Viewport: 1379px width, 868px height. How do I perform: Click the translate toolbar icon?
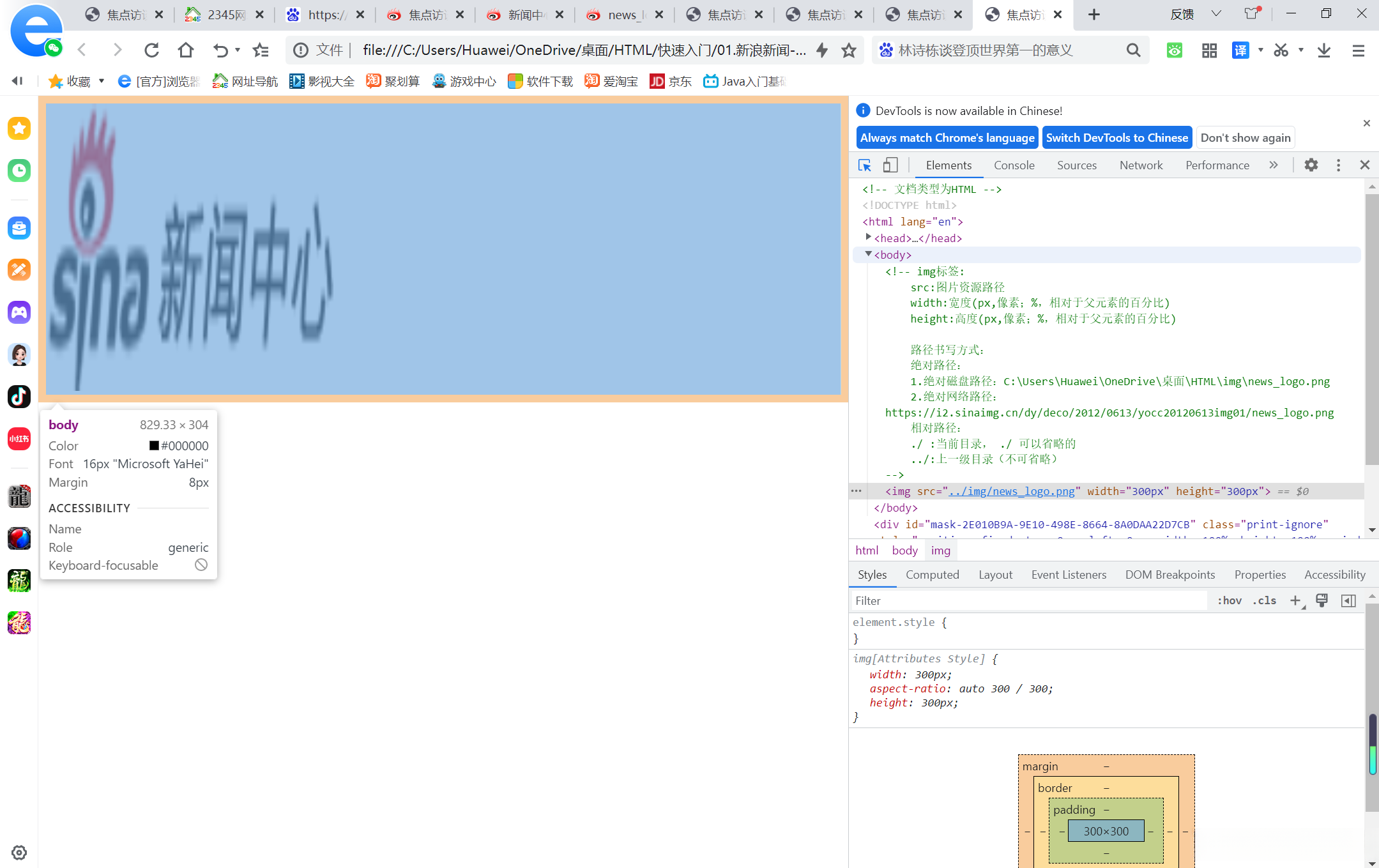(x=1240, y=50)
